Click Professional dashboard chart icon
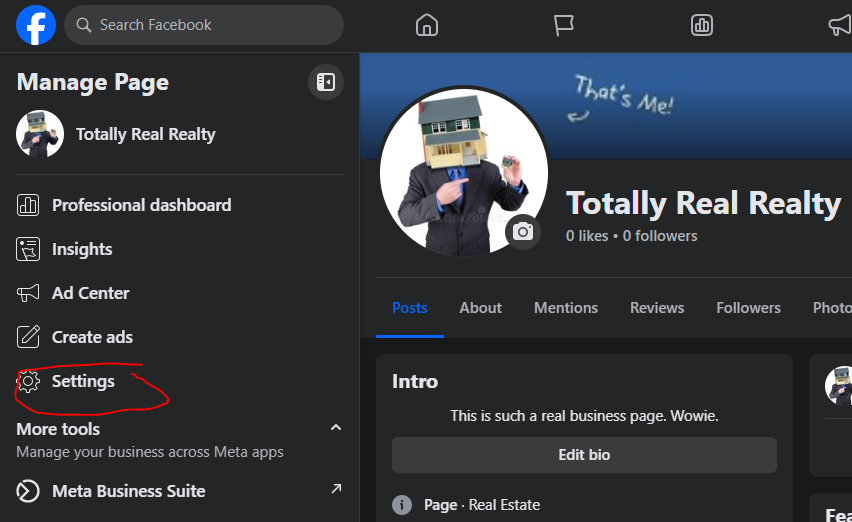Image resolution: width=852 pixels, height=522 pixels. coord(28,205)
